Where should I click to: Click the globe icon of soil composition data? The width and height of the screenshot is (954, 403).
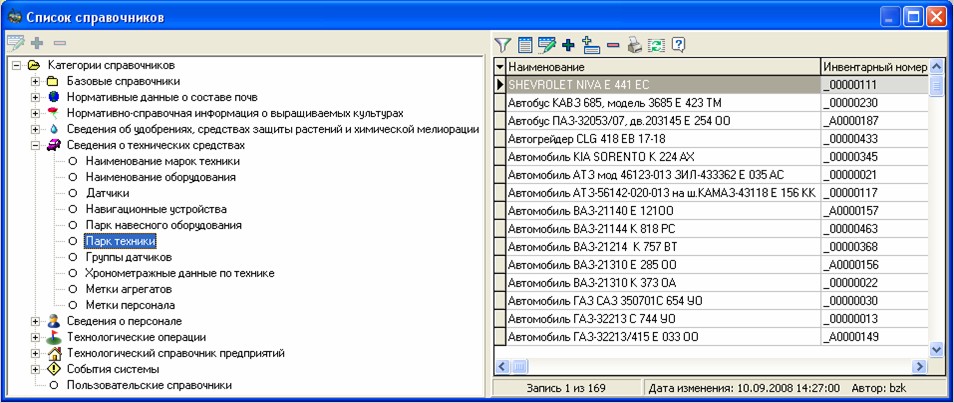54,97
